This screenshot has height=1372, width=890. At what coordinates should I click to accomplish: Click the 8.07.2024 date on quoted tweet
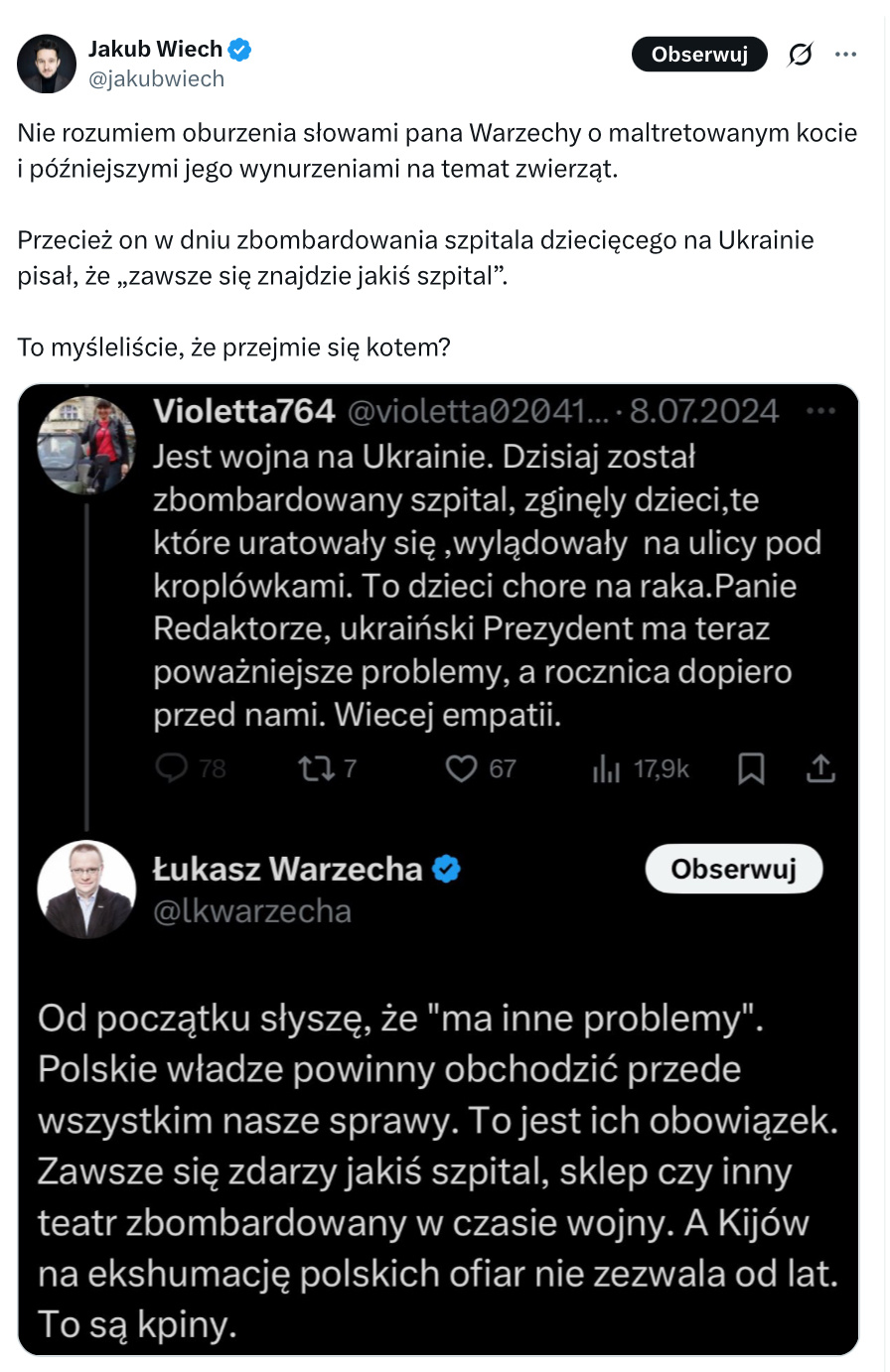coord(704,411)
